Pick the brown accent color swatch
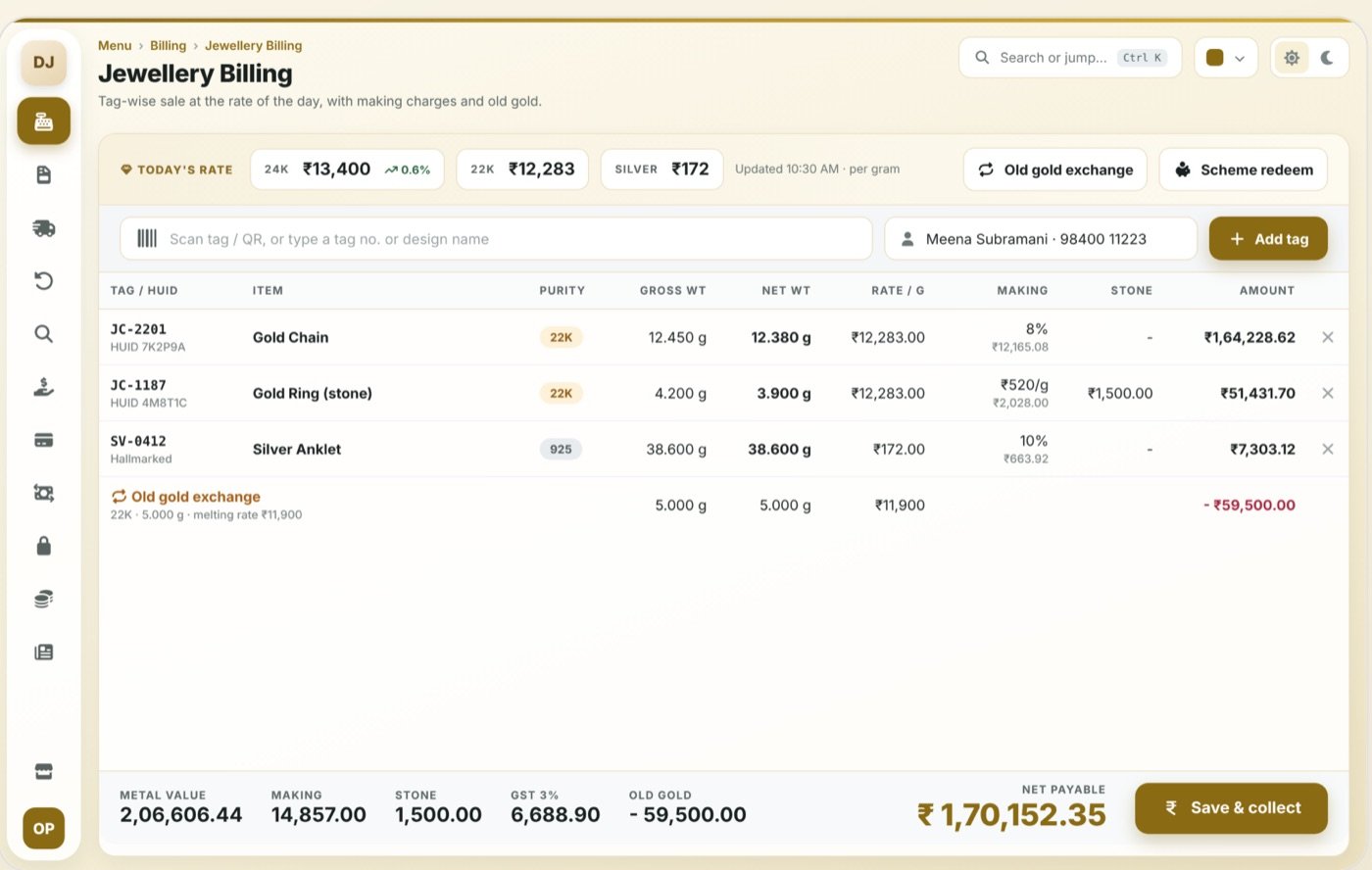 1215,58
